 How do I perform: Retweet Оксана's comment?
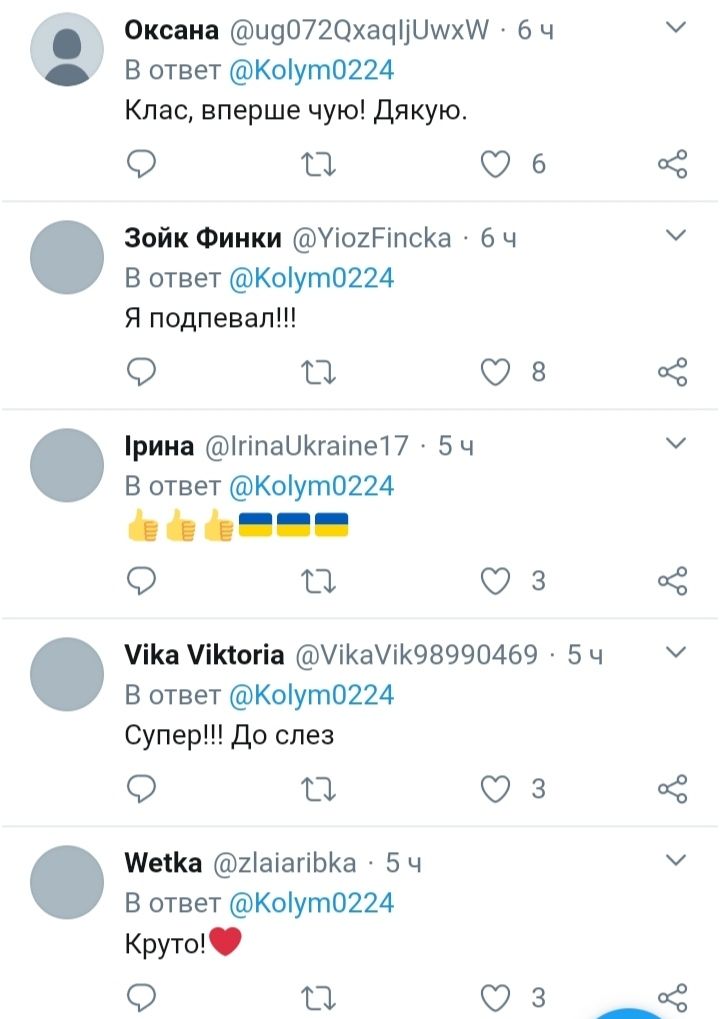[x=319, y=164]
